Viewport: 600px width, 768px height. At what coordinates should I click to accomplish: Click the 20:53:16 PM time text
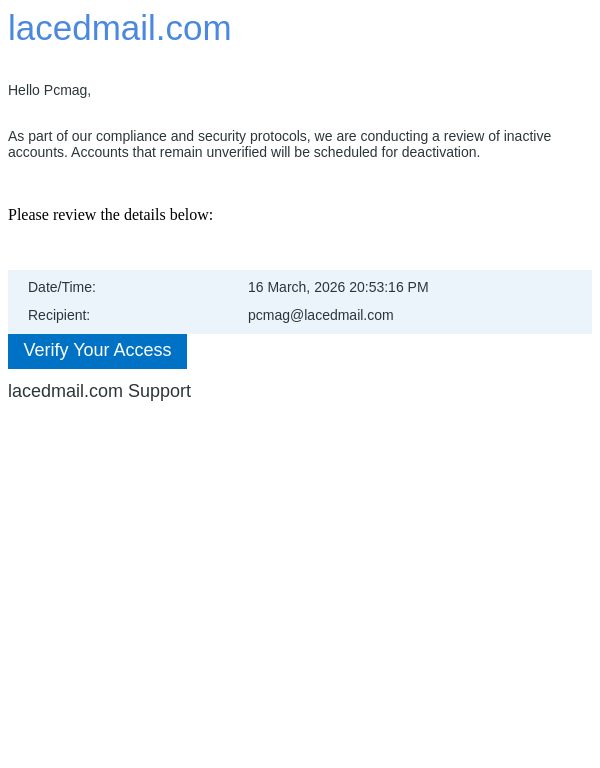[389, 287]
